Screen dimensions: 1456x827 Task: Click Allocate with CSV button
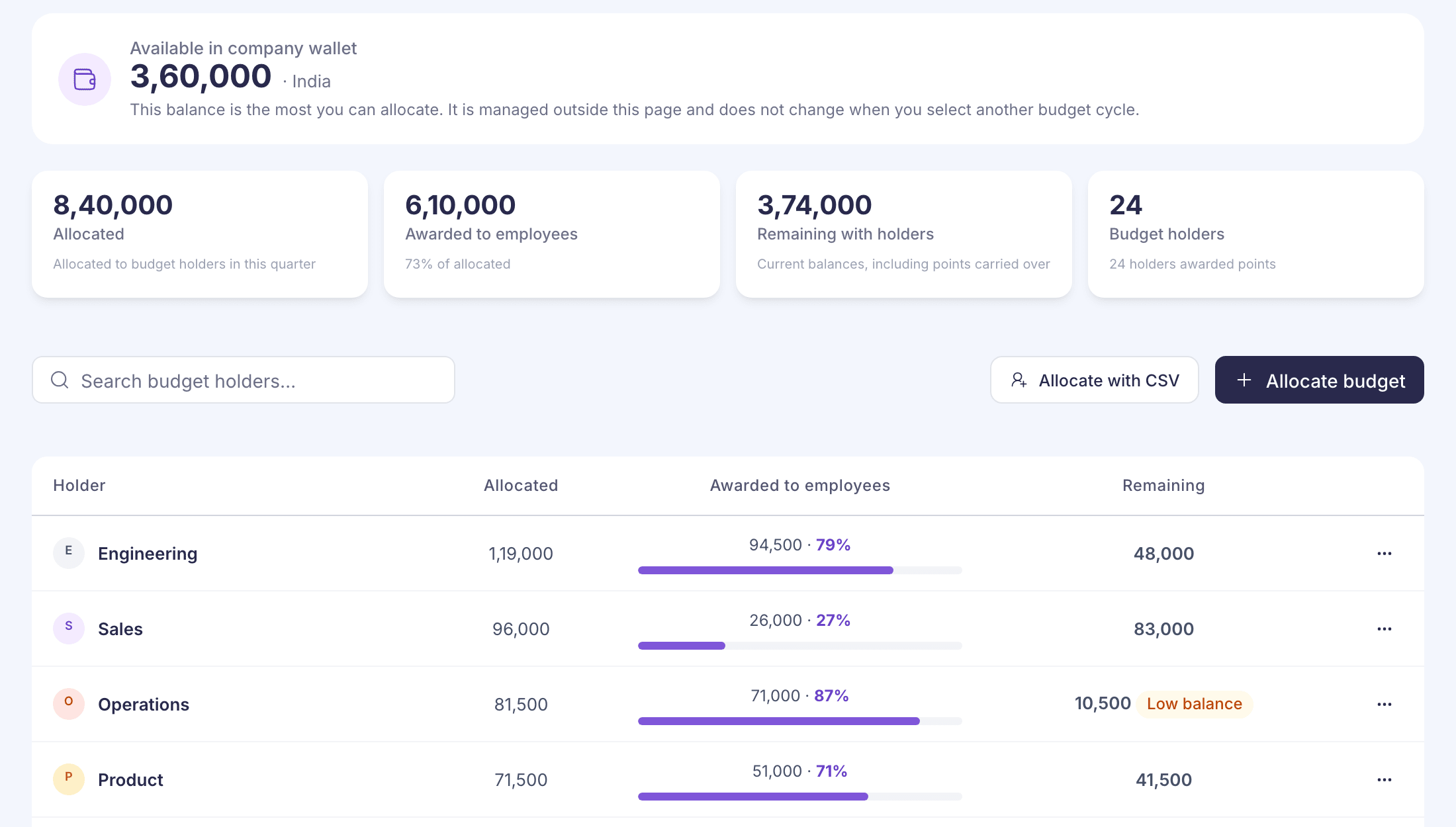tap(1095, 380)
